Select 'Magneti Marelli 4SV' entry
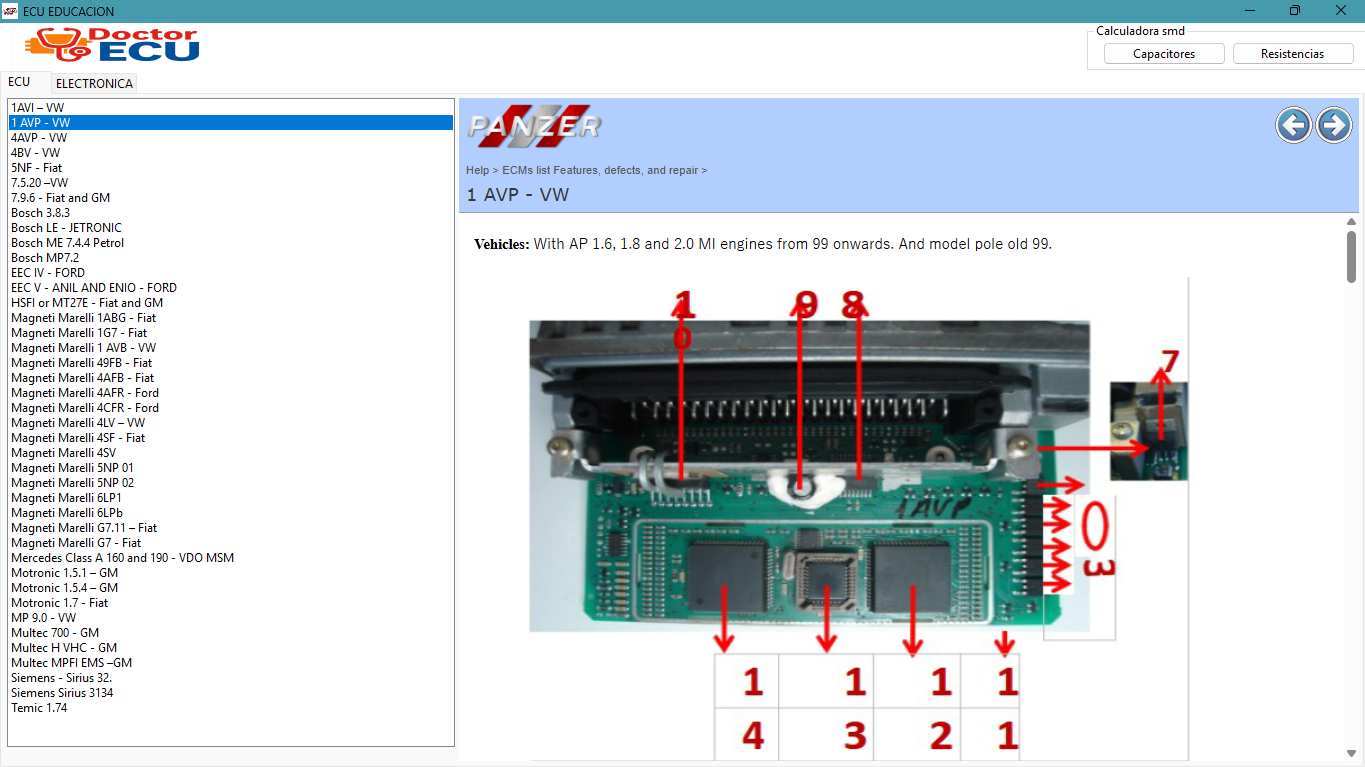Viewport: 1365px width, 767px height. point(231,452)
